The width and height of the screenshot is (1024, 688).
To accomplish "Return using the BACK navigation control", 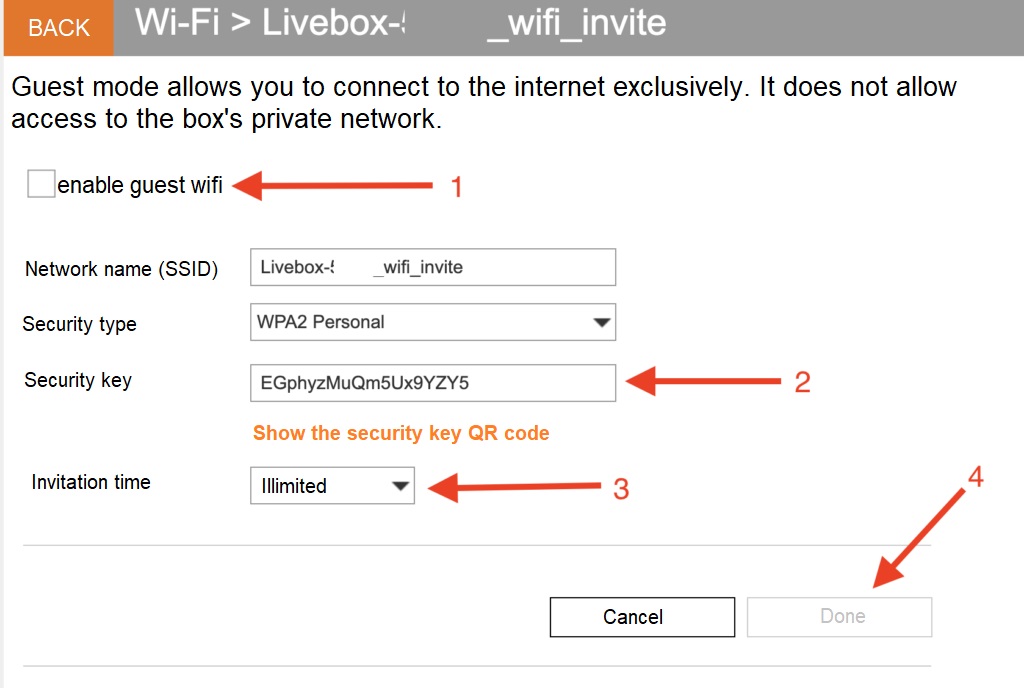I will point(57,28).
